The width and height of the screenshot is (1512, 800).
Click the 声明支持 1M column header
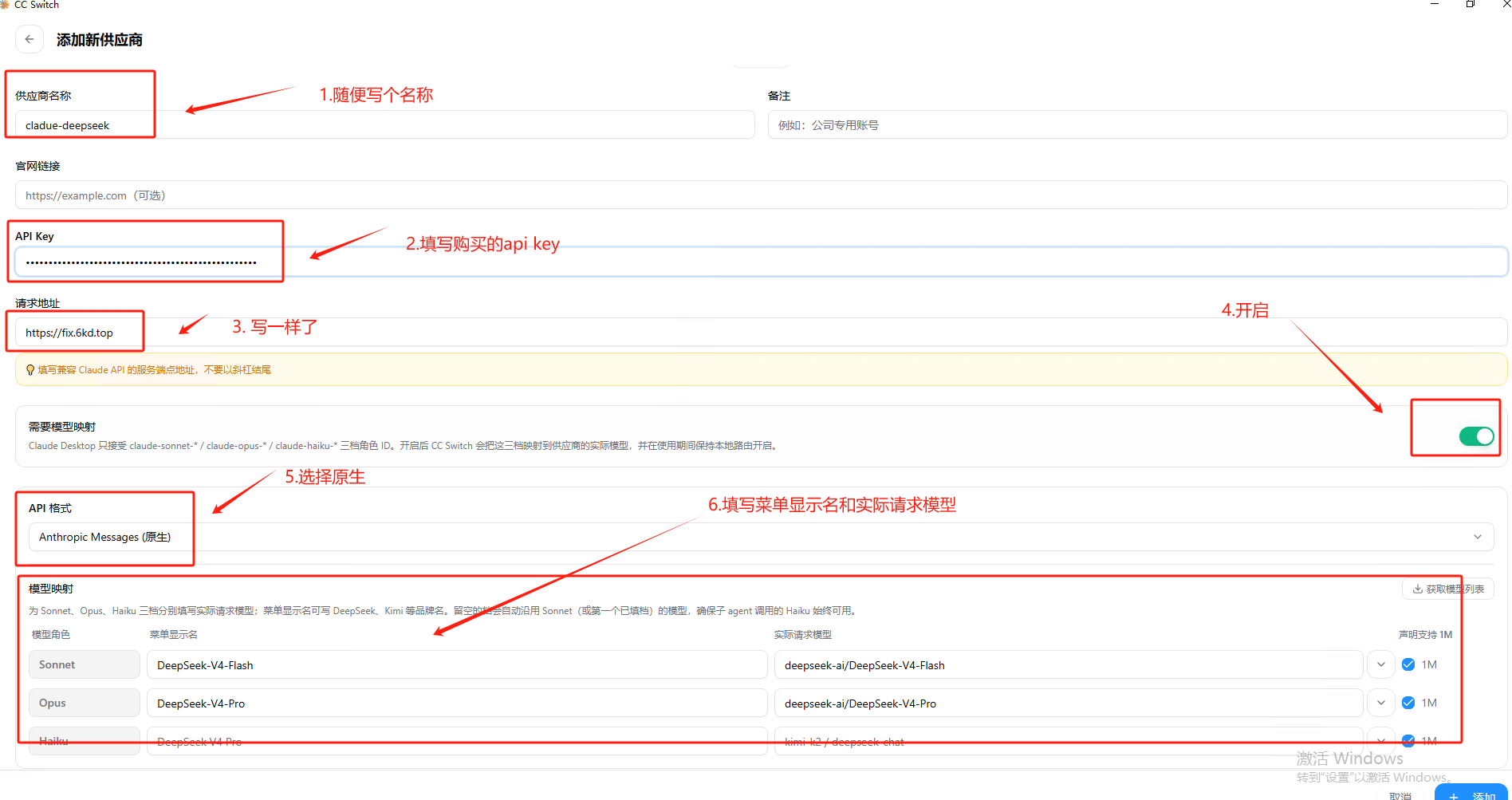tap(1425, 635)
